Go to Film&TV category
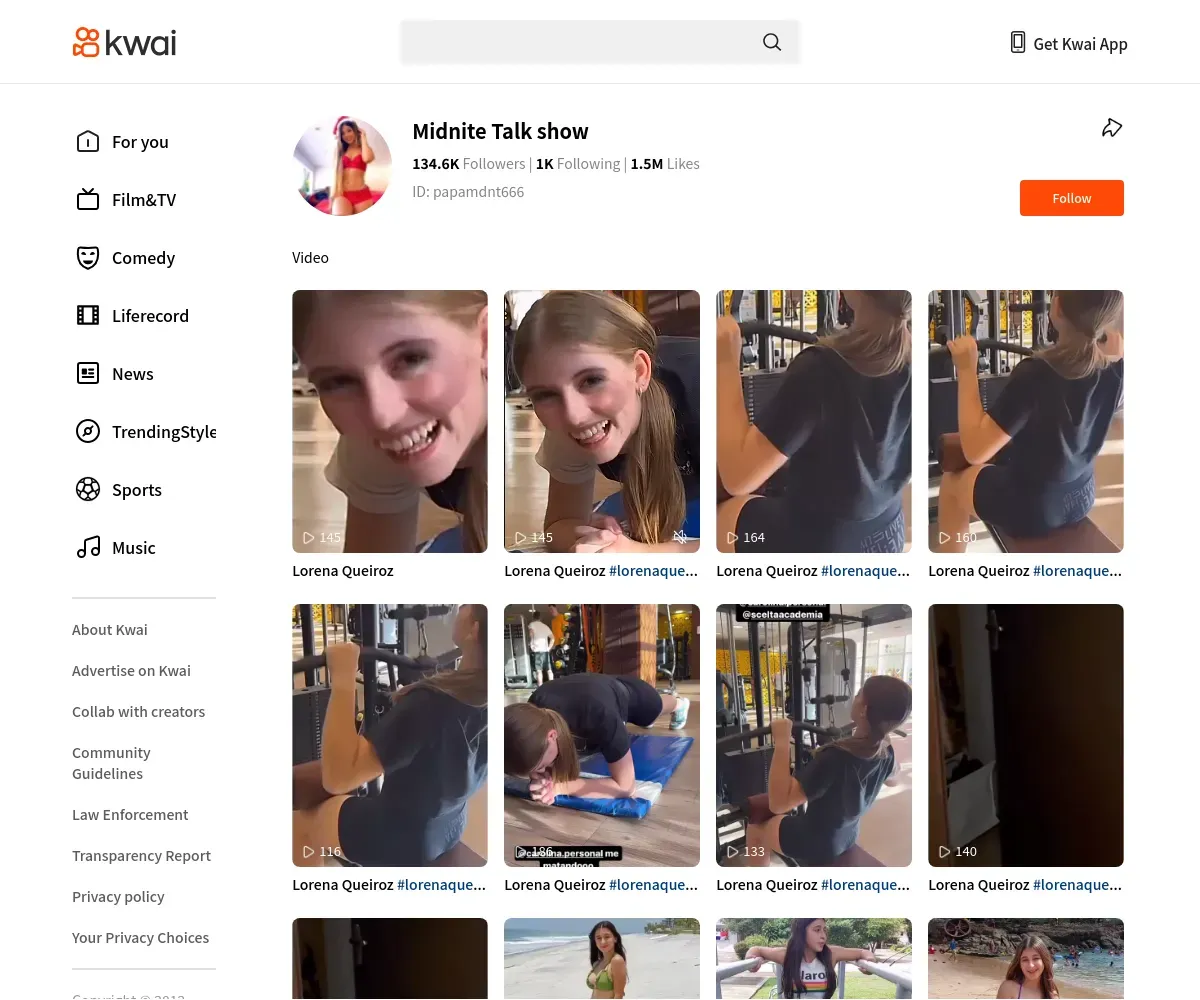The image size is (1200, 1000). click(144, 200)
